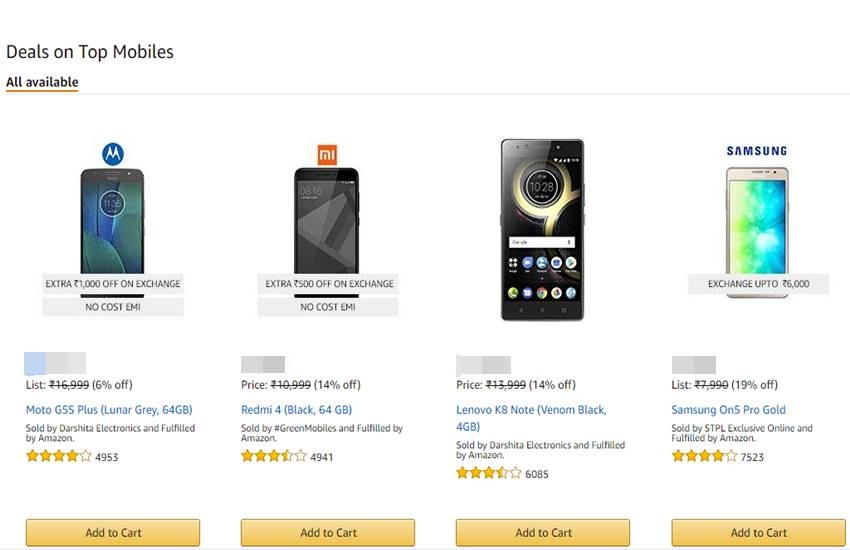The width and height of the screenshot is (850, 550).
Task: Add Redmi 4 to cart
Action: 328,532
